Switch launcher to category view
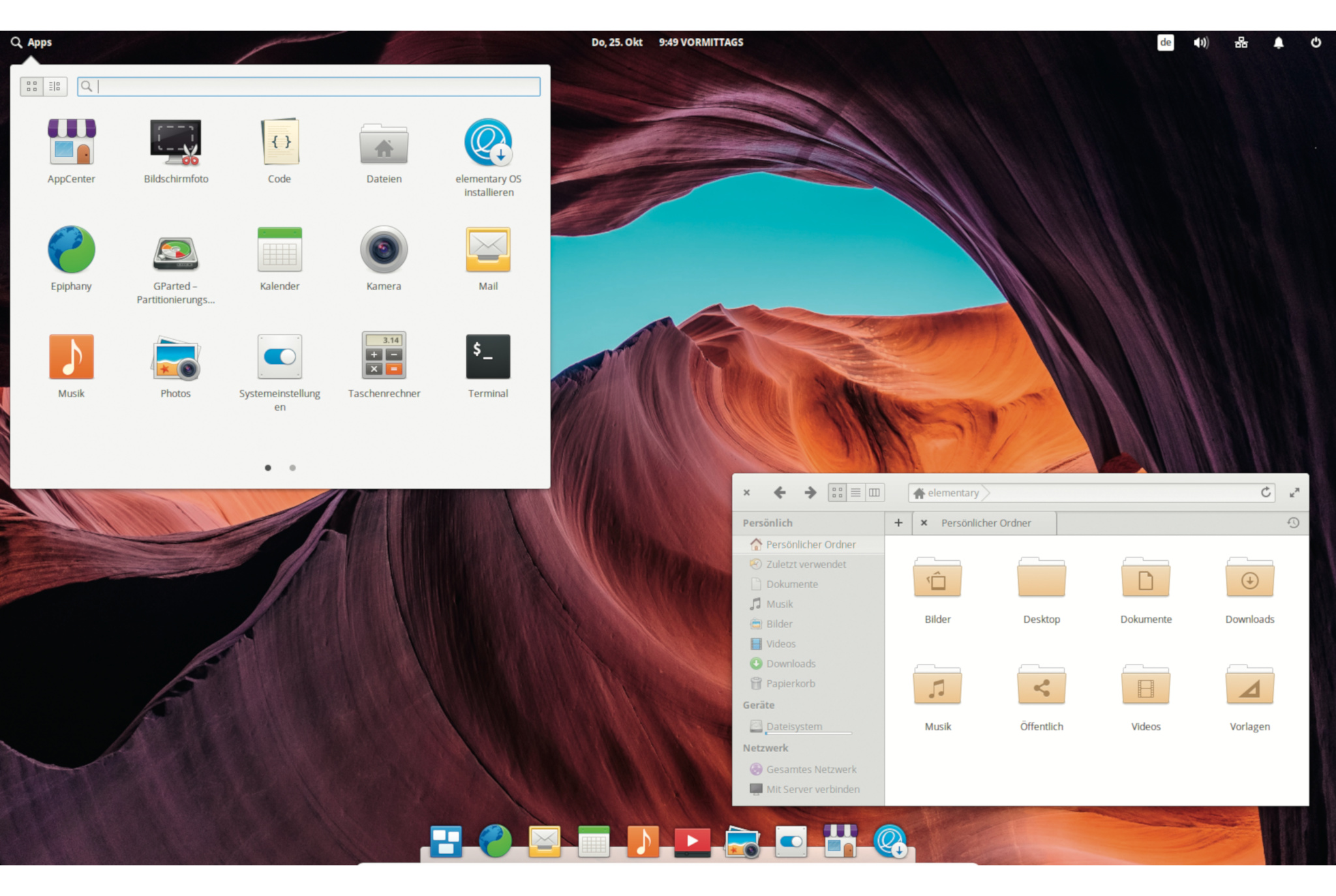Viewport: 1336px width, 896px height. point(55,86)
